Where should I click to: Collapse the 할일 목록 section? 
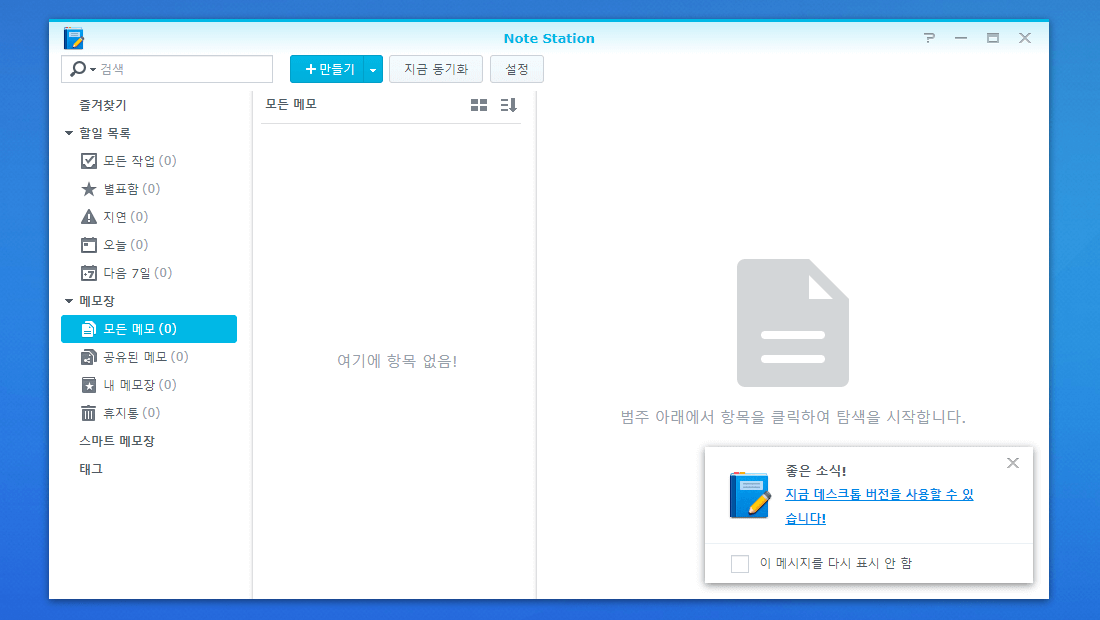pyautogui.click(x=69, y=133)
